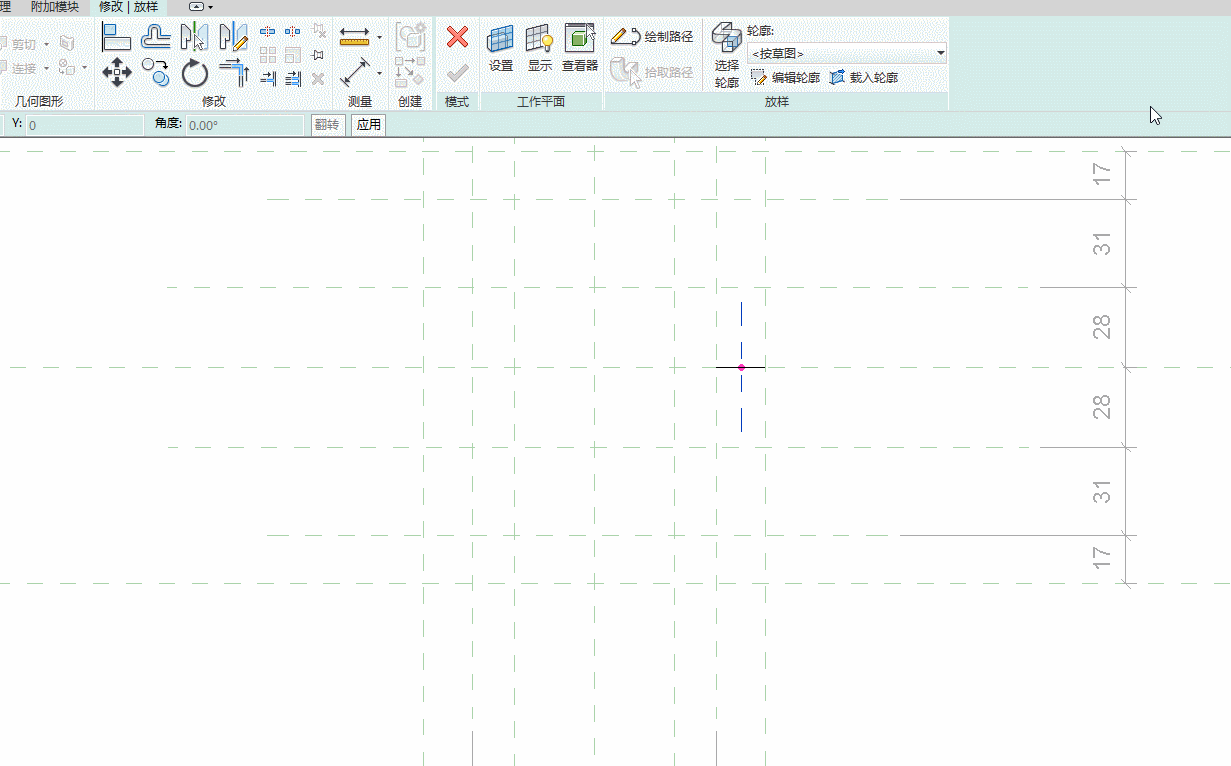The image size is (1231, 766).
Task: Open work plane 设置 (Set)
Action: 500,48
